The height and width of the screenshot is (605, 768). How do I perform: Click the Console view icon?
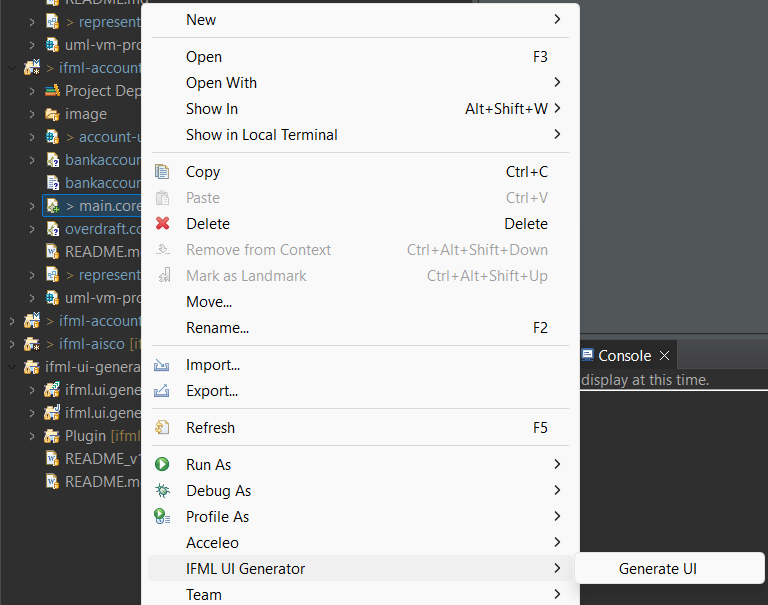pos(587,355)
